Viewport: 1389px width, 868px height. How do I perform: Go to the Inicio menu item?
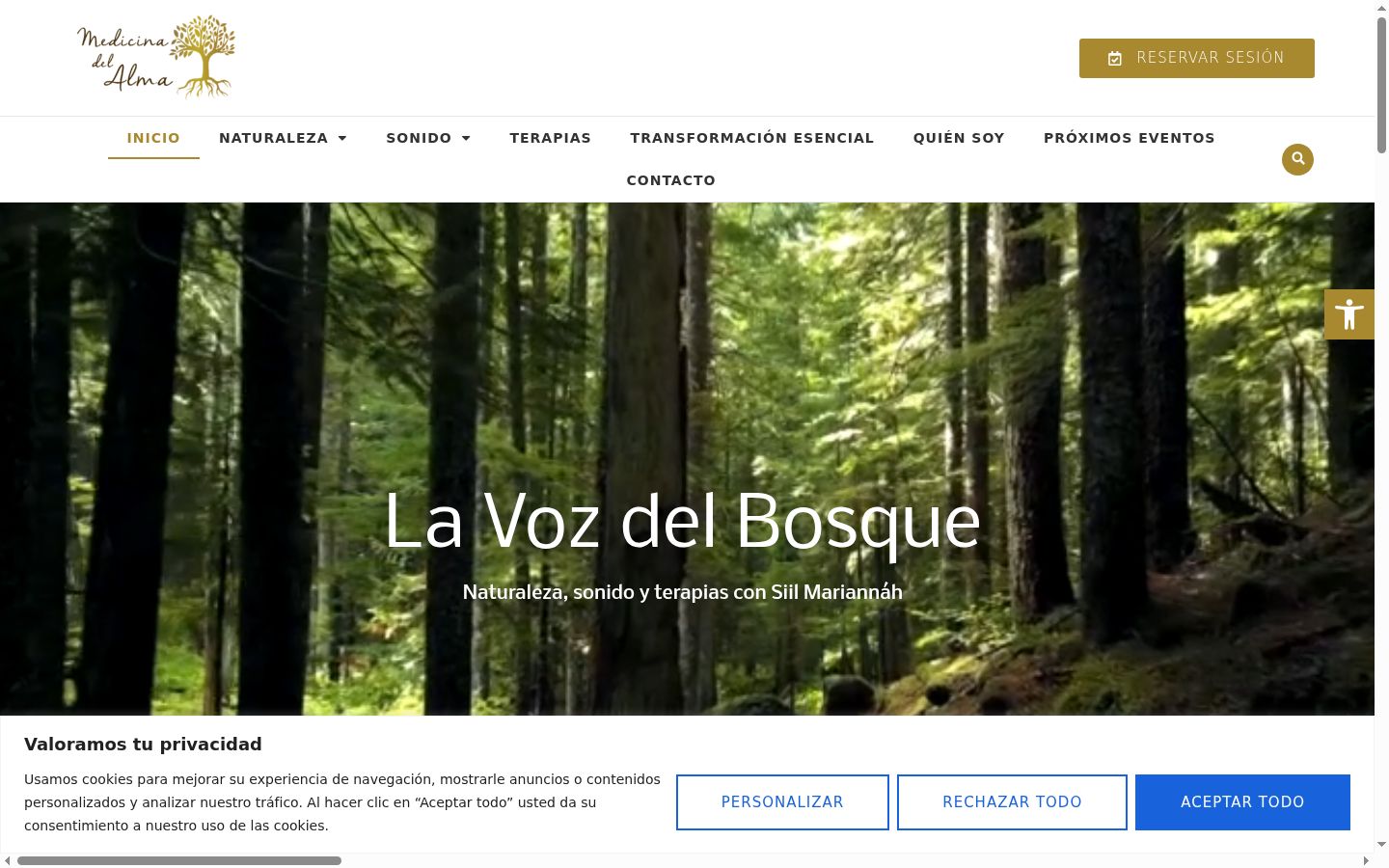(153, 138)
